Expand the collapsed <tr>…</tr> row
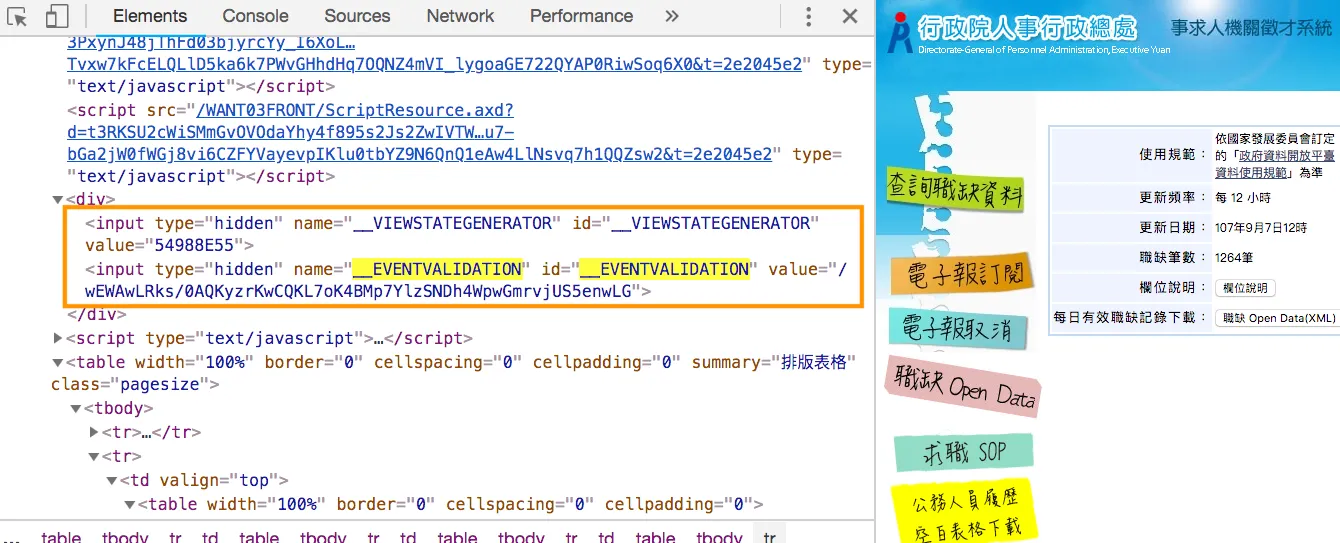1340x543 pixels. (94, 432)
